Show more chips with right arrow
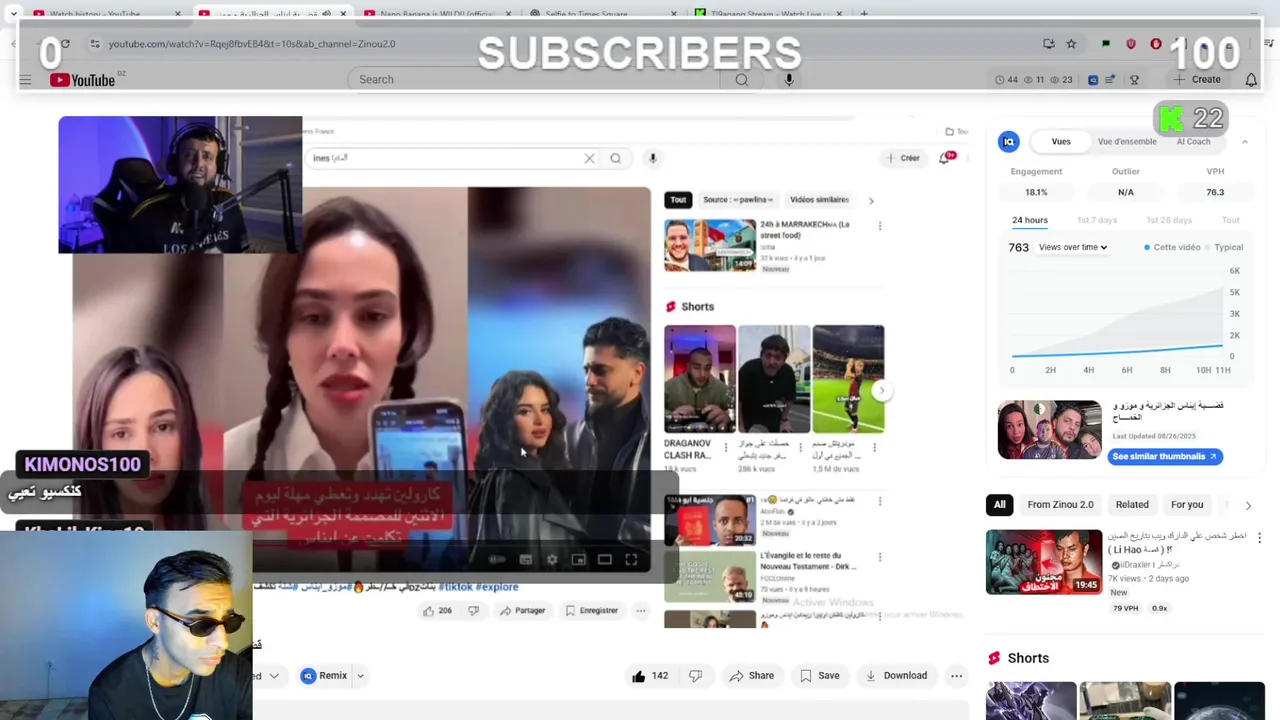This screenshot has height=720, width=1280. click(x=1248, y=505)
